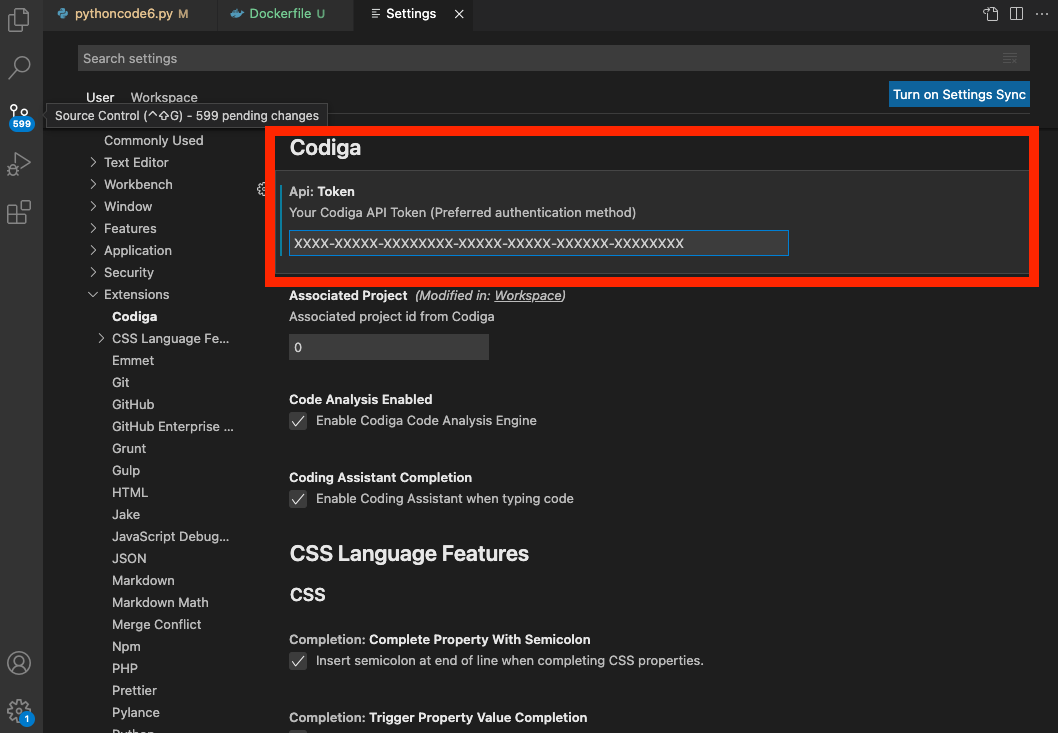
Task: Expand CSS Language Features tree item
Action: (101, 338)
